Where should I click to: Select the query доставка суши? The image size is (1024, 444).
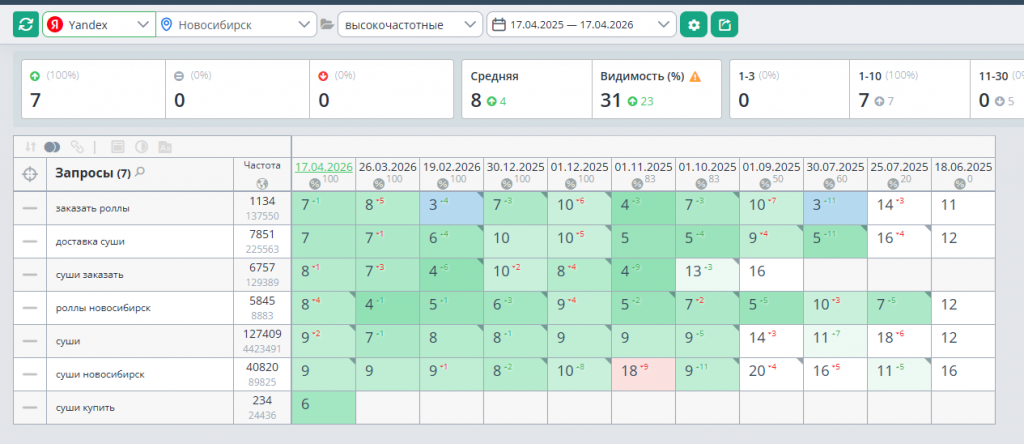click(x=90, y=242)
